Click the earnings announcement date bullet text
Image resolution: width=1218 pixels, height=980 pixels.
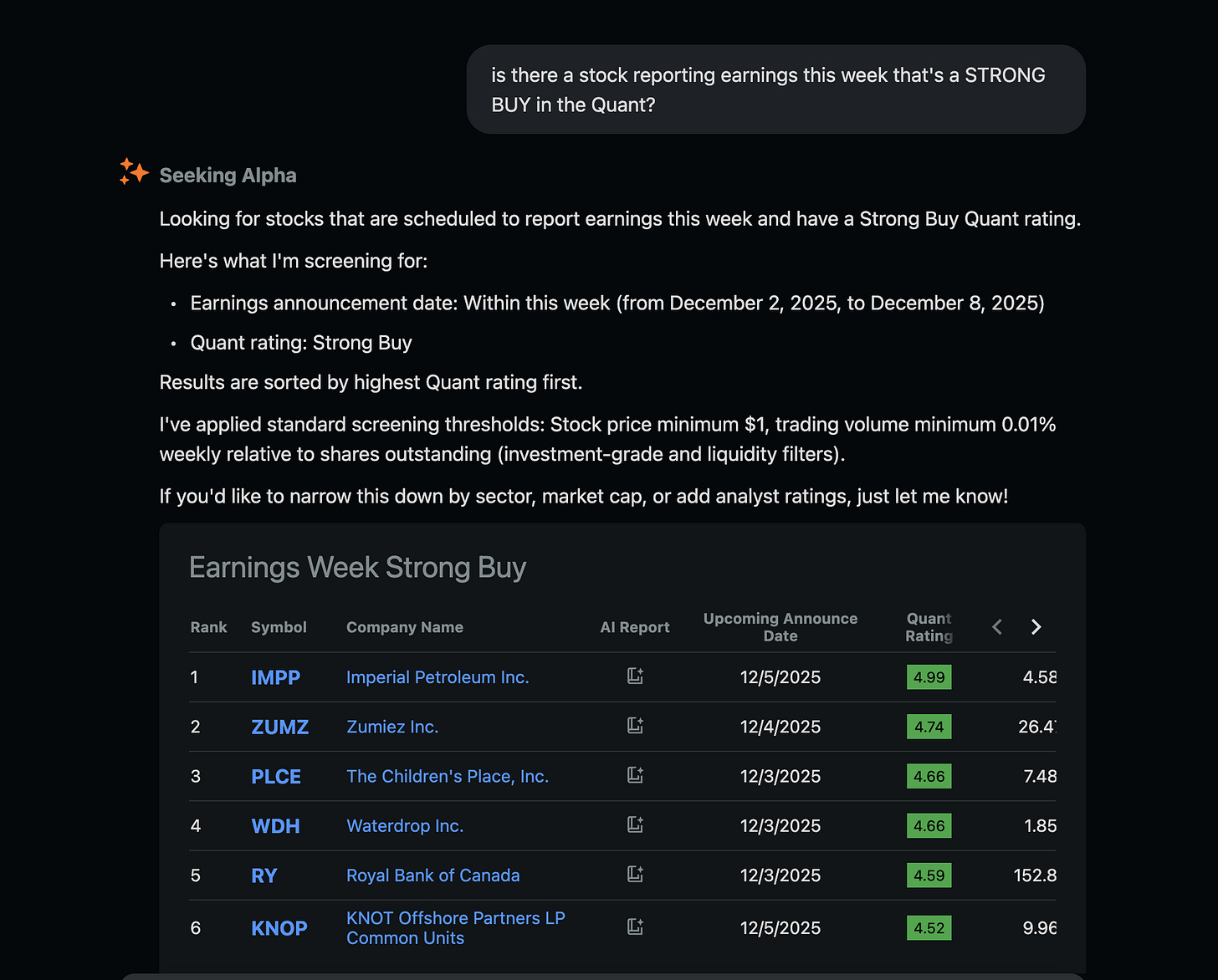point(617,303)
